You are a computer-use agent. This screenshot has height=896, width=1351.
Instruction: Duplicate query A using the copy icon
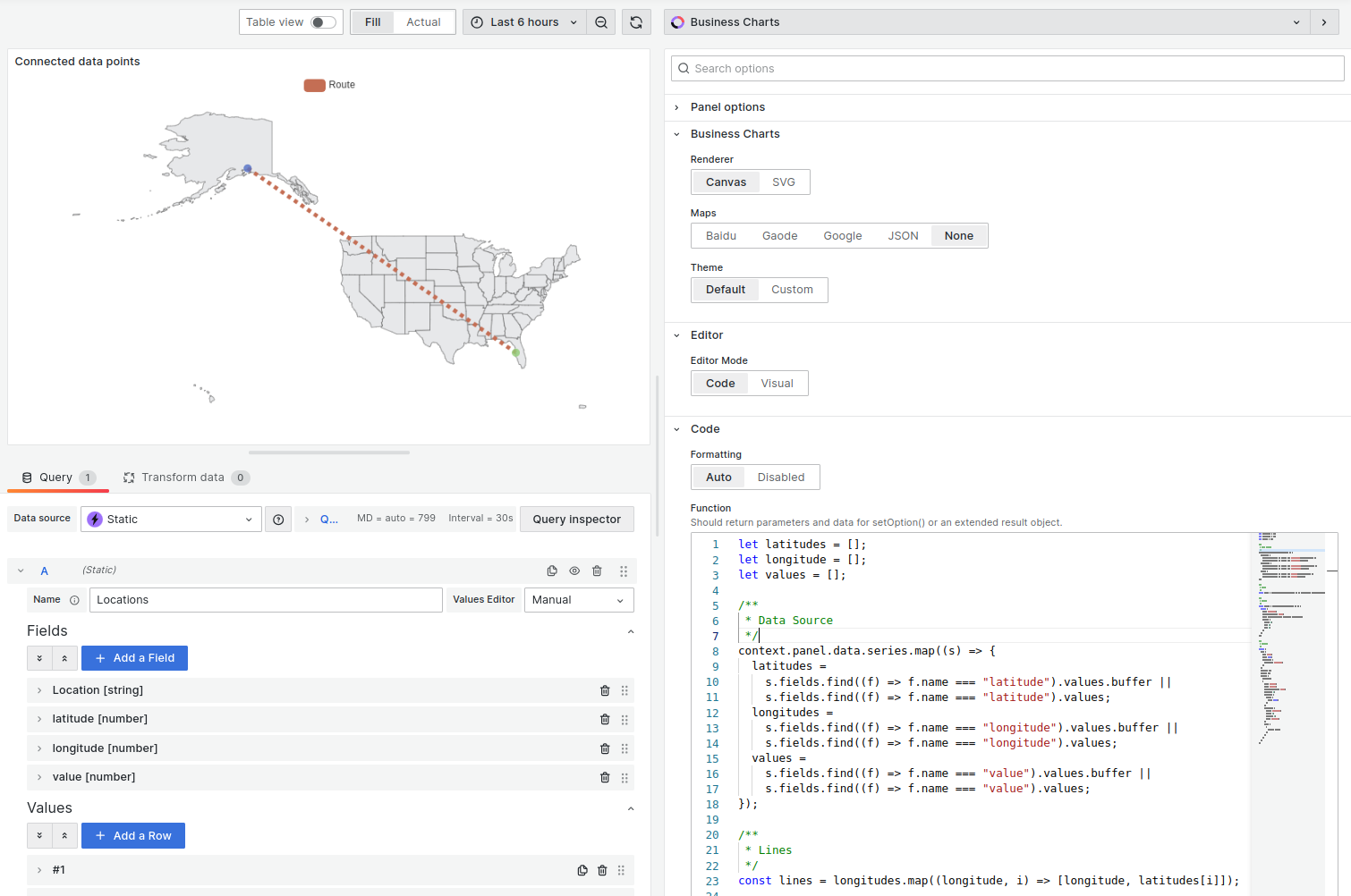[550, 571]
